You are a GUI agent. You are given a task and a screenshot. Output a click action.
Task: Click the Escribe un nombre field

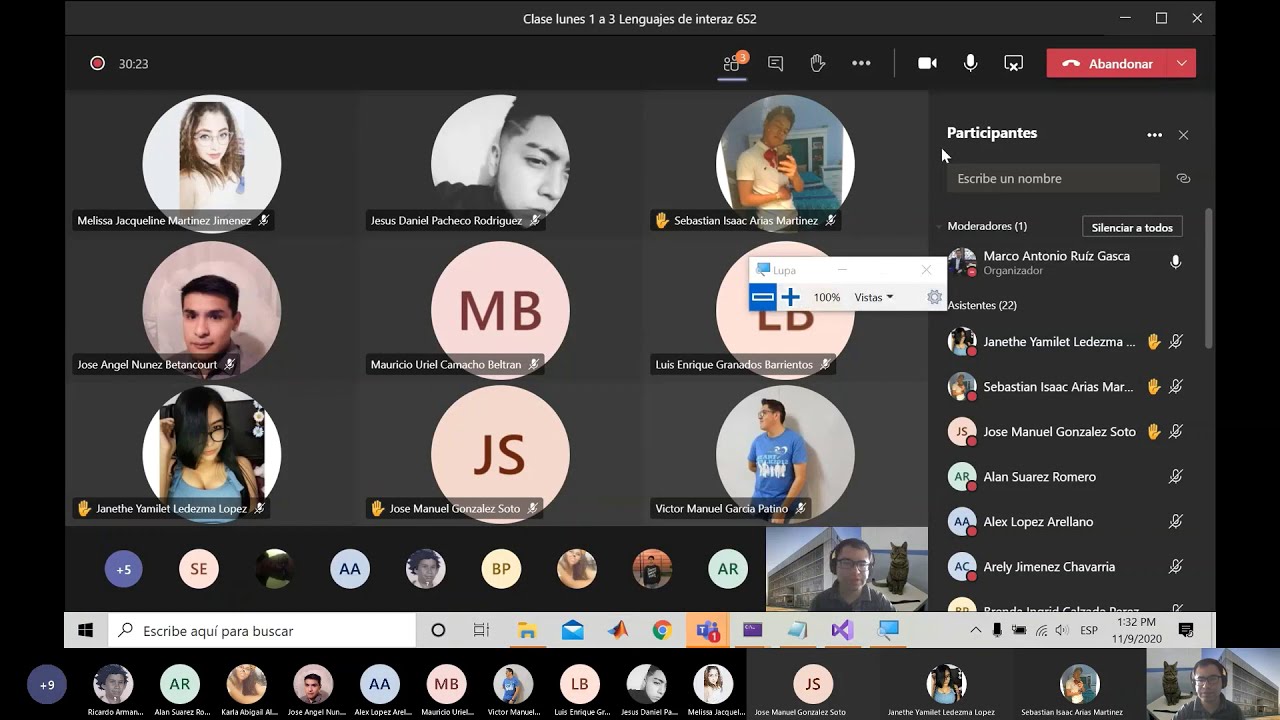click(x=1053, y=178)
